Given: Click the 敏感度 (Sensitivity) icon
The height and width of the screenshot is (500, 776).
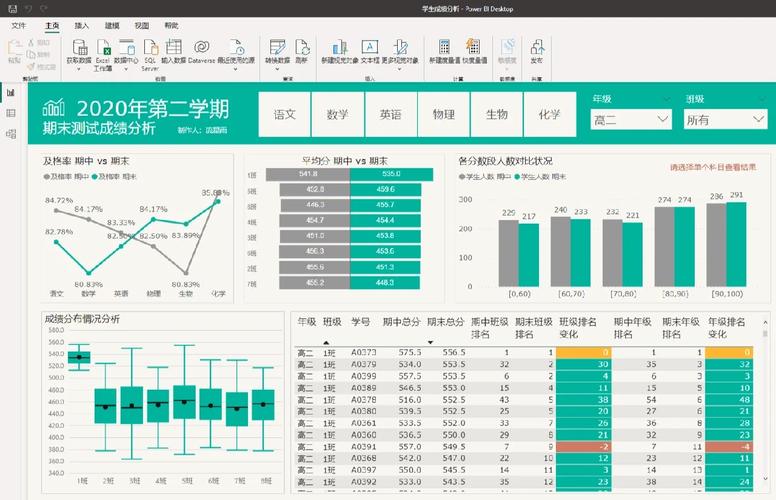Looking at the screenshot, I should pos(507,47).
